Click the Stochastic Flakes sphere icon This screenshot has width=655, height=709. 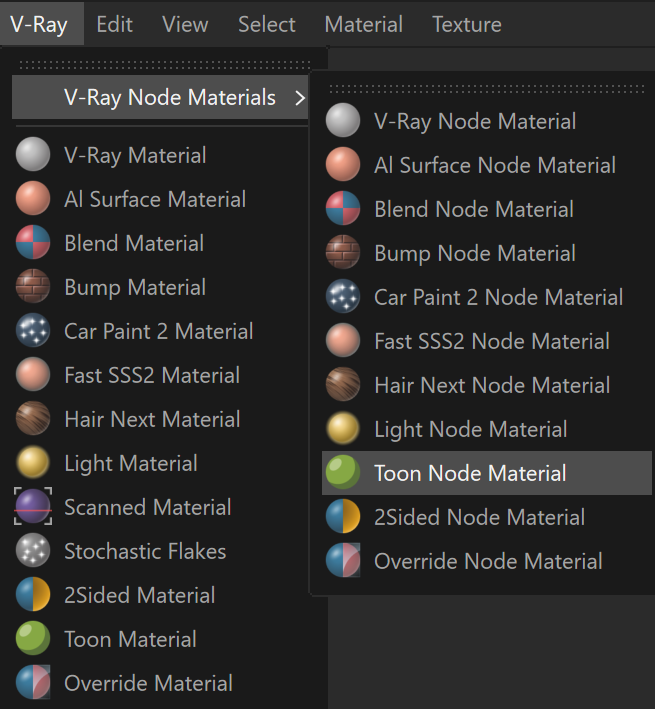click(x=33, y=550)
